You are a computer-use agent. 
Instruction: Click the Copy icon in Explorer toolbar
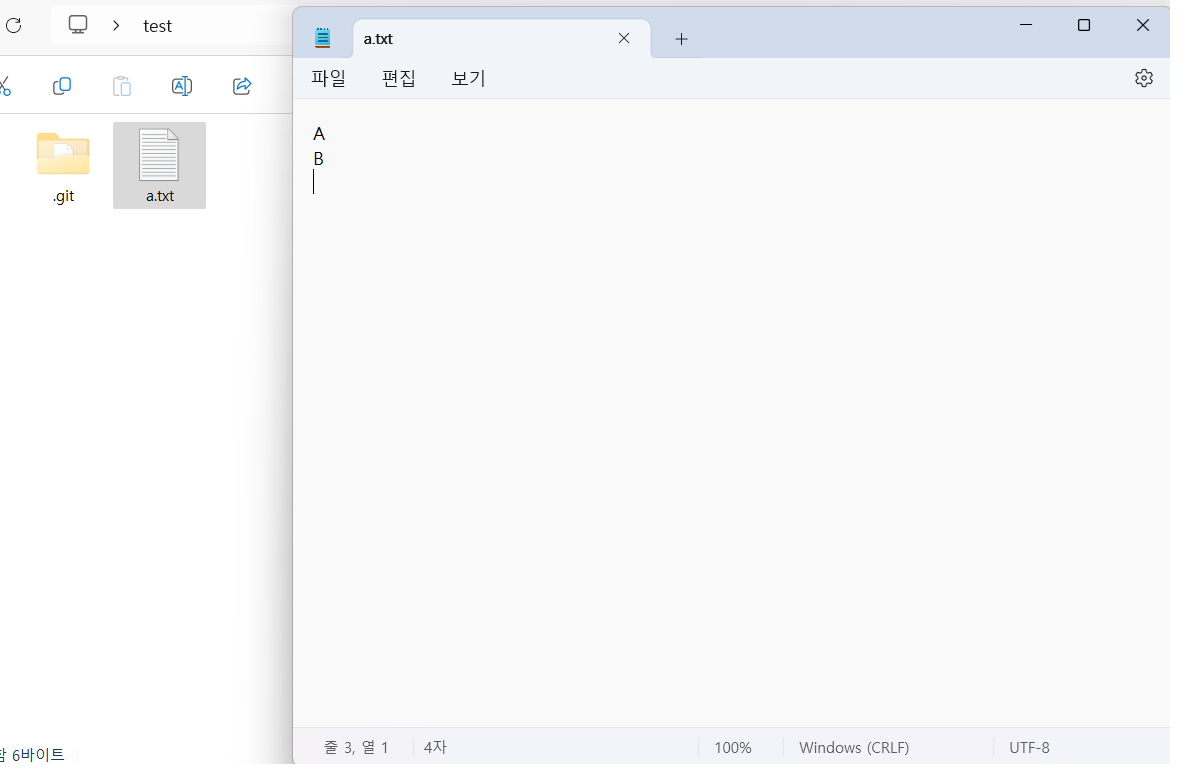coord(62,86)
